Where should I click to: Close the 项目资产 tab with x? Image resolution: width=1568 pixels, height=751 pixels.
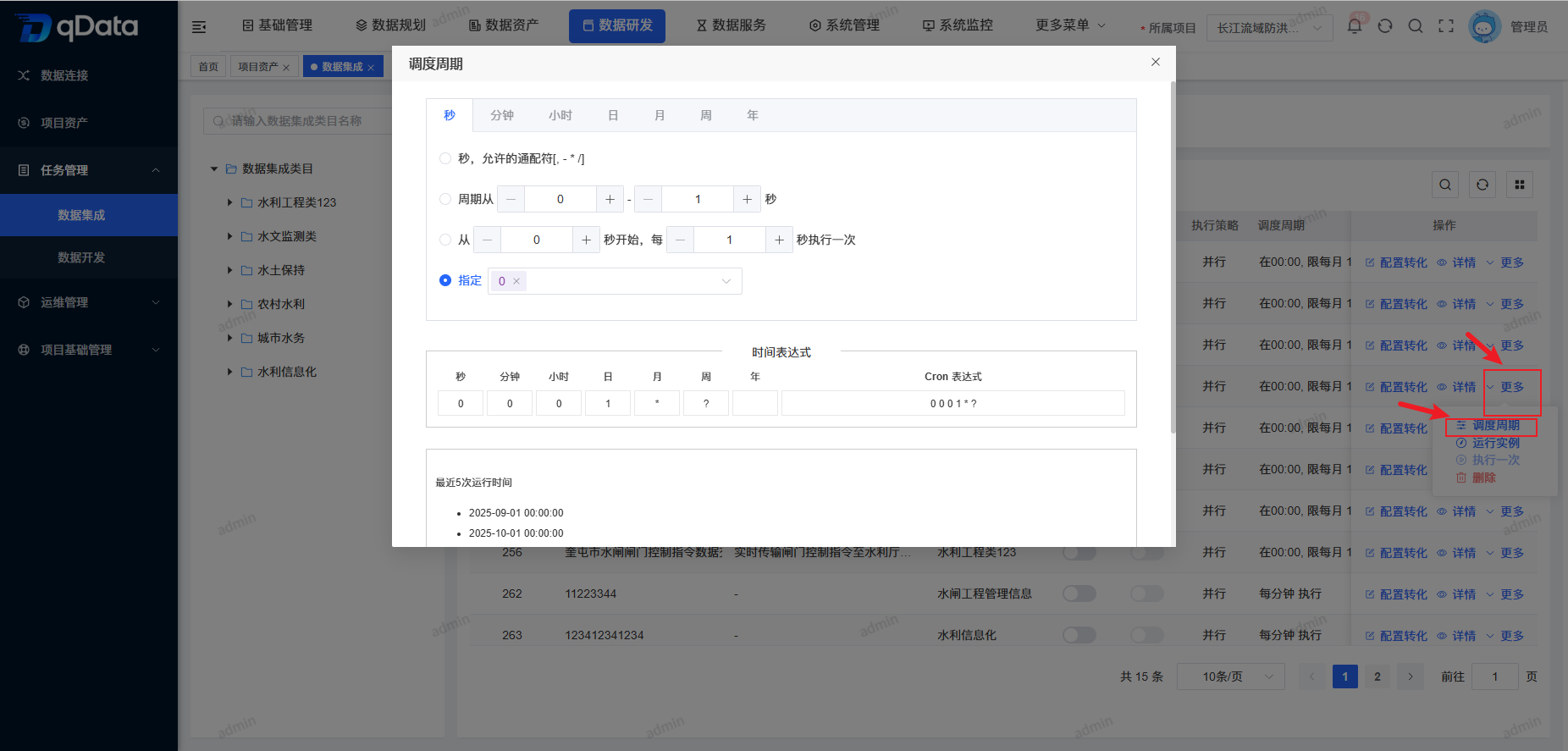(286, 68)
